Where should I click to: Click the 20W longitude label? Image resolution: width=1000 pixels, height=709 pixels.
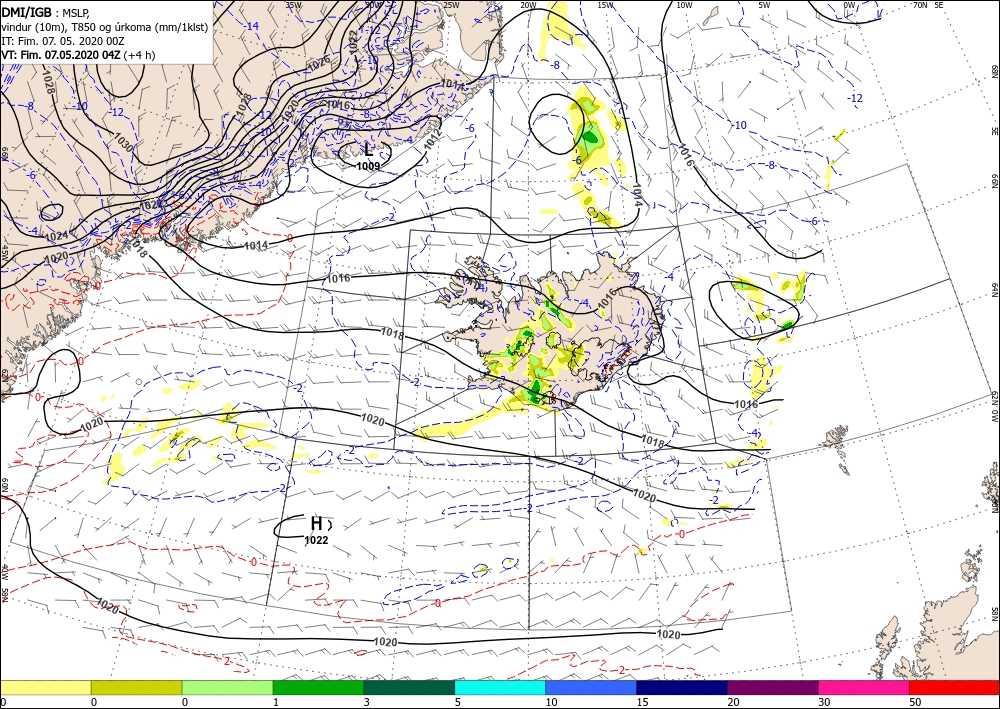528,5
